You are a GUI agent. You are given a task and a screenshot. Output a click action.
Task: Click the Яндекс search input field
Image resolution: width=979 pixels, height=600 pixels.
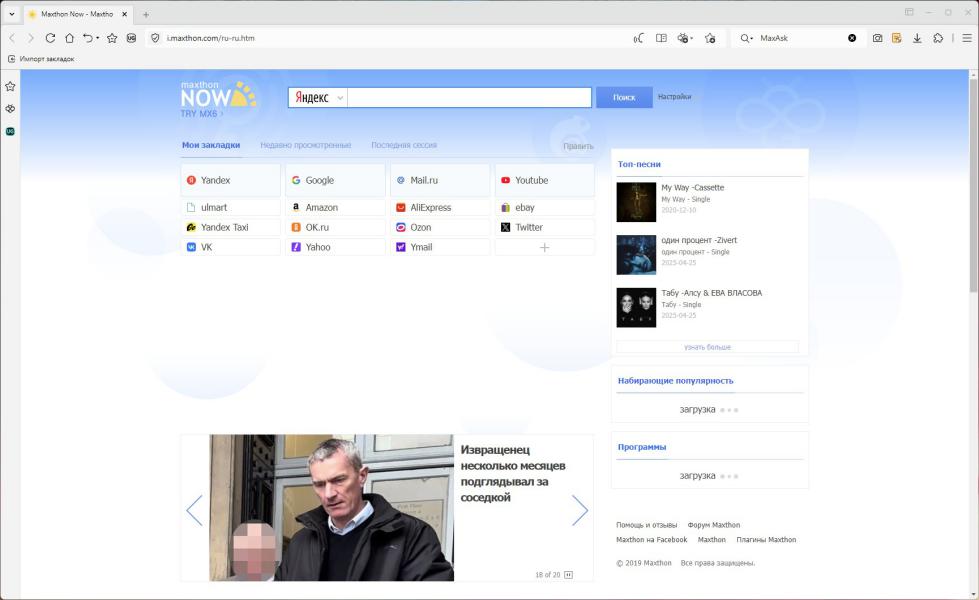(x=469, y=98)
